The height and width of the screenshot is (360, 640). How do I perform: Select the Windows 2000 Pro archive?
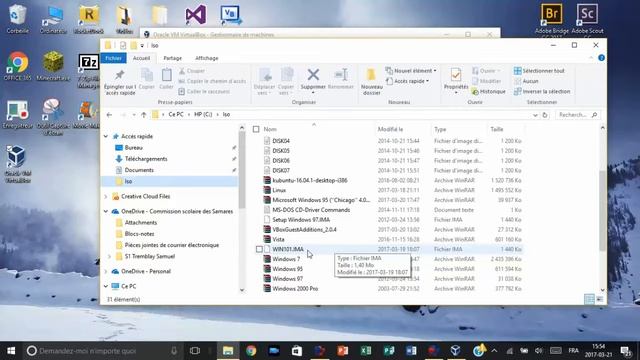(295, 289)
